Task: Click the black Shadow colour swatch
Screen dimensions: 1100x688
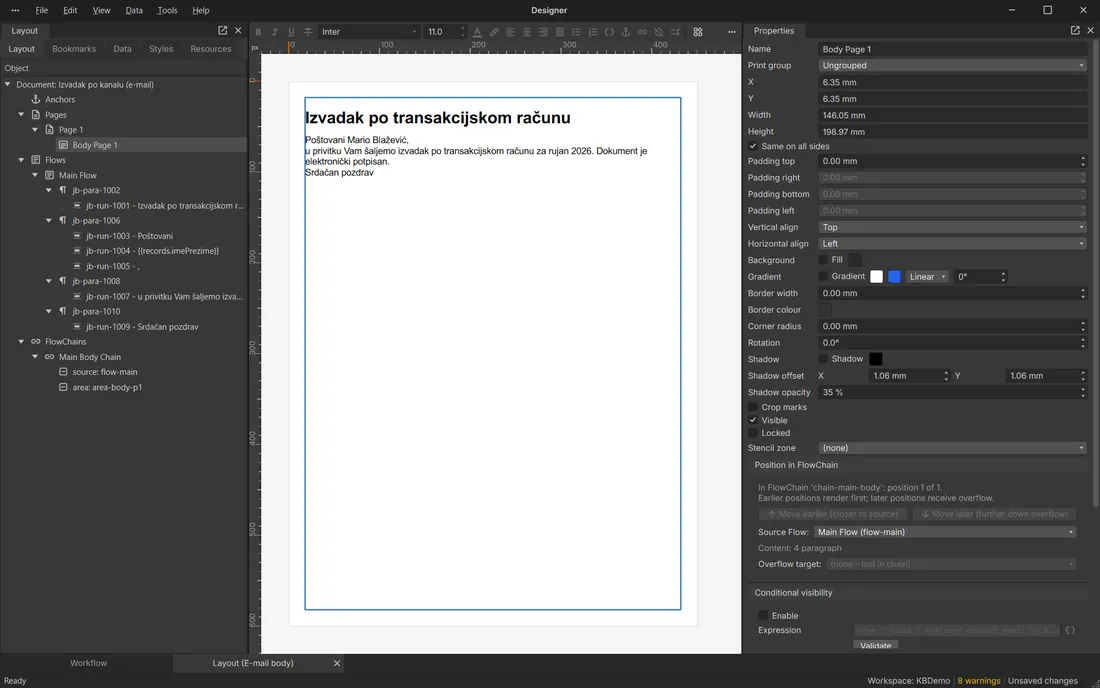Action: (876, 359)
